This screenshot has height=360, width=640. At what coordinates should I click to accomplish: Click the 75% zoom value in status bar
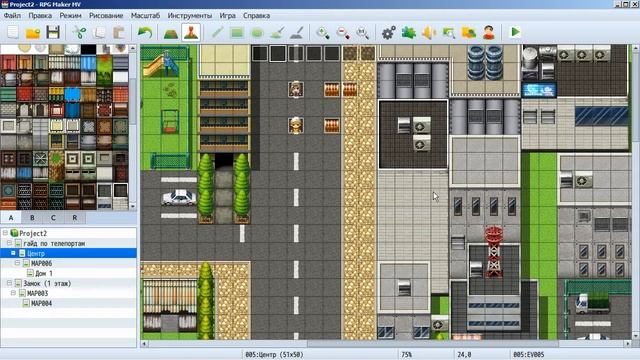407,355
